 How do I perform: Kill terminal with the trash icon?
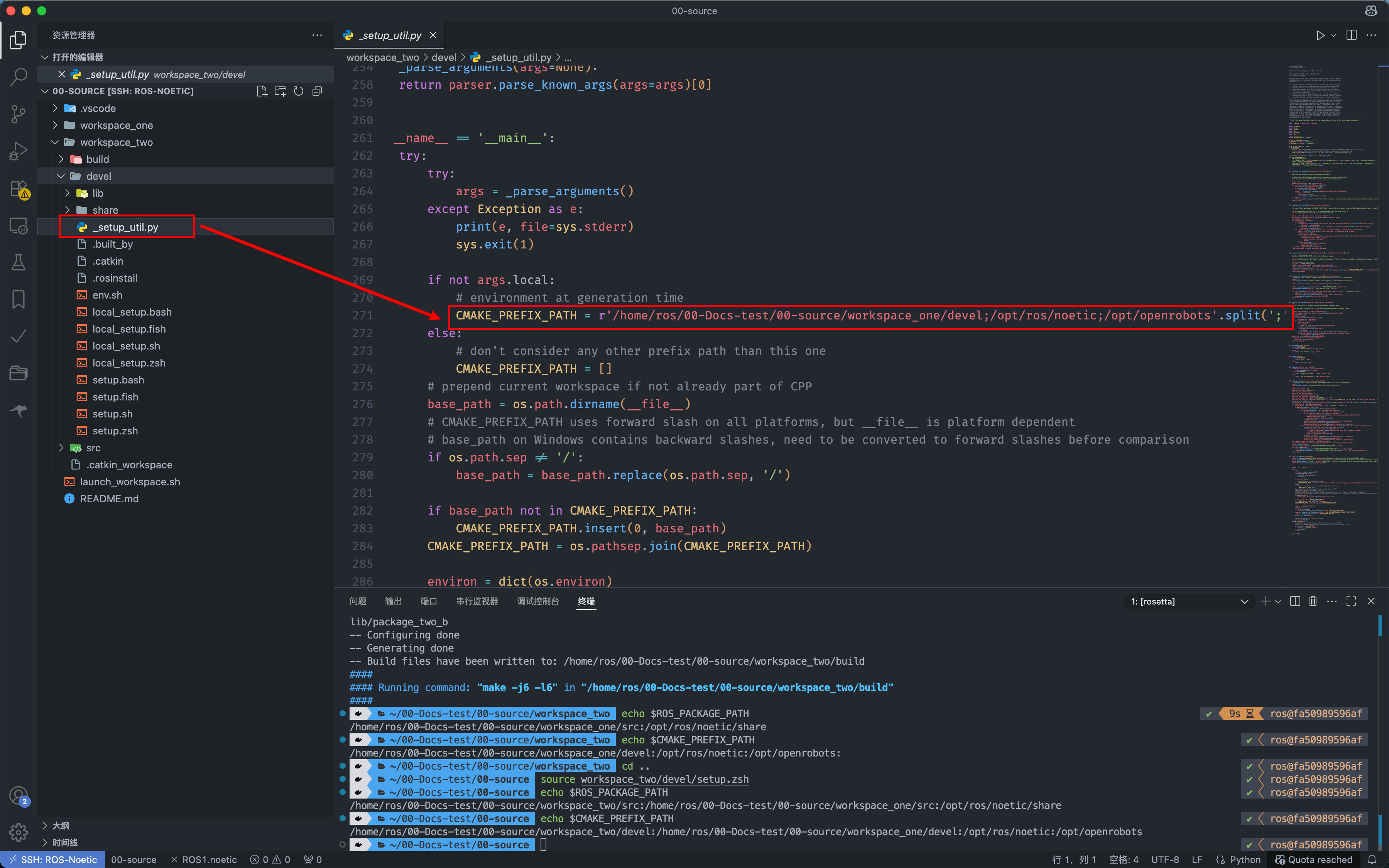point(1313,601)
